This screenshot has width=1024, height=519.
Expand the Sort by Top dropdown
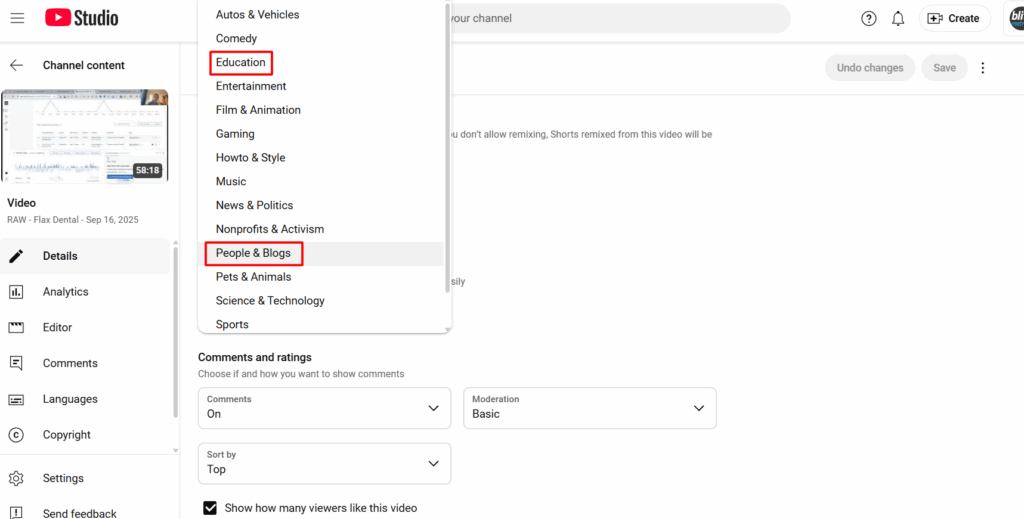tap(324, 463)
